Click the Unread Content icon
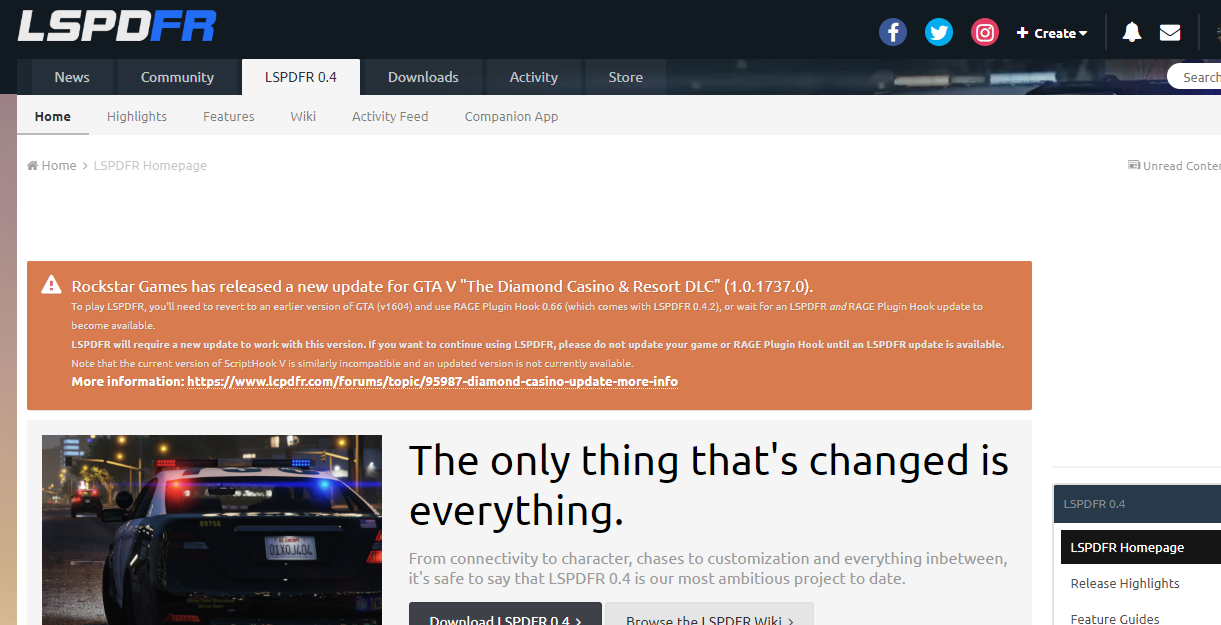The image size is (1221, 625). coord(1134,165)
